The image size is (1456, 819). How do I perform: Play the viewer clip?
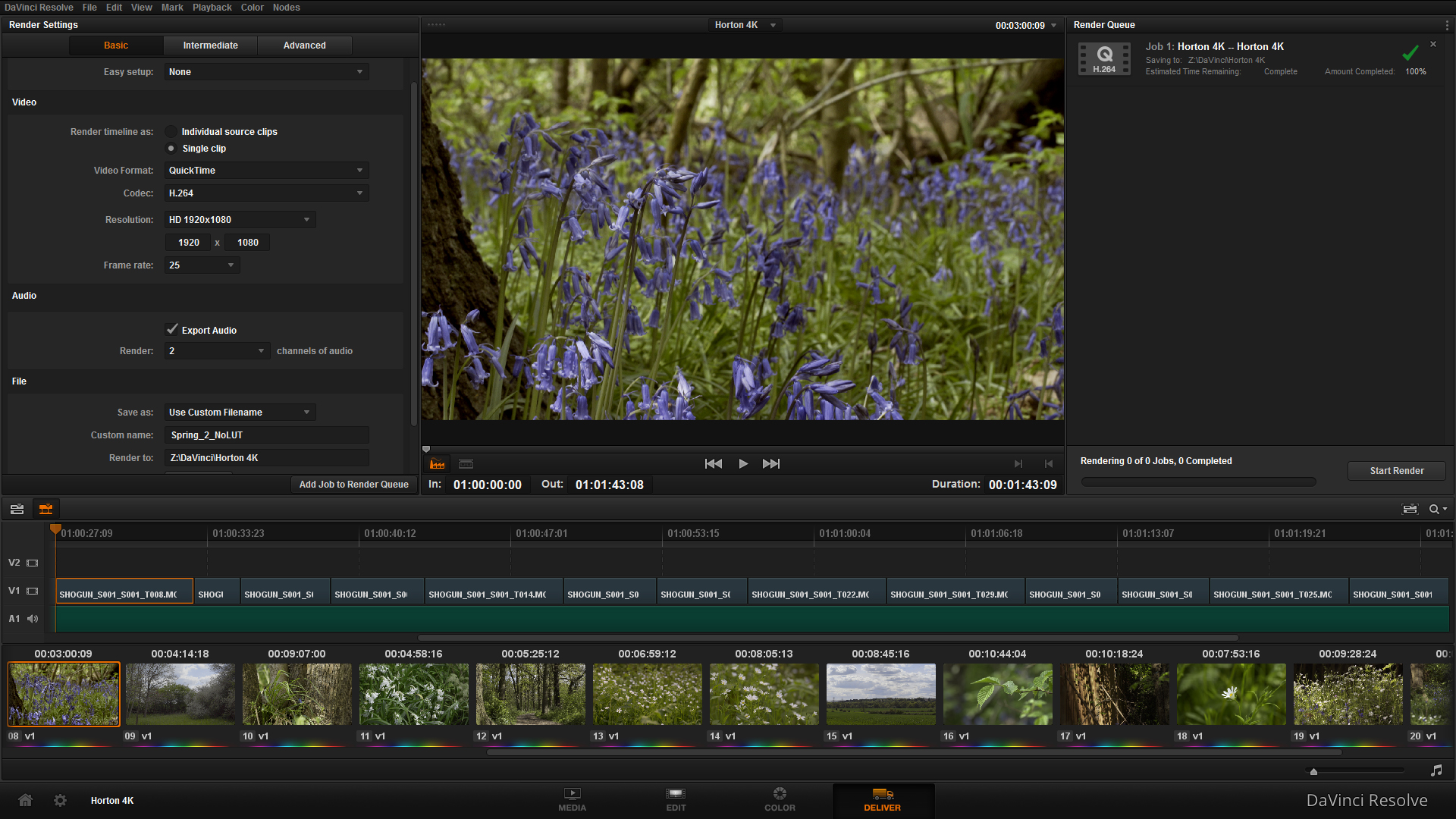tap(743, 463)
